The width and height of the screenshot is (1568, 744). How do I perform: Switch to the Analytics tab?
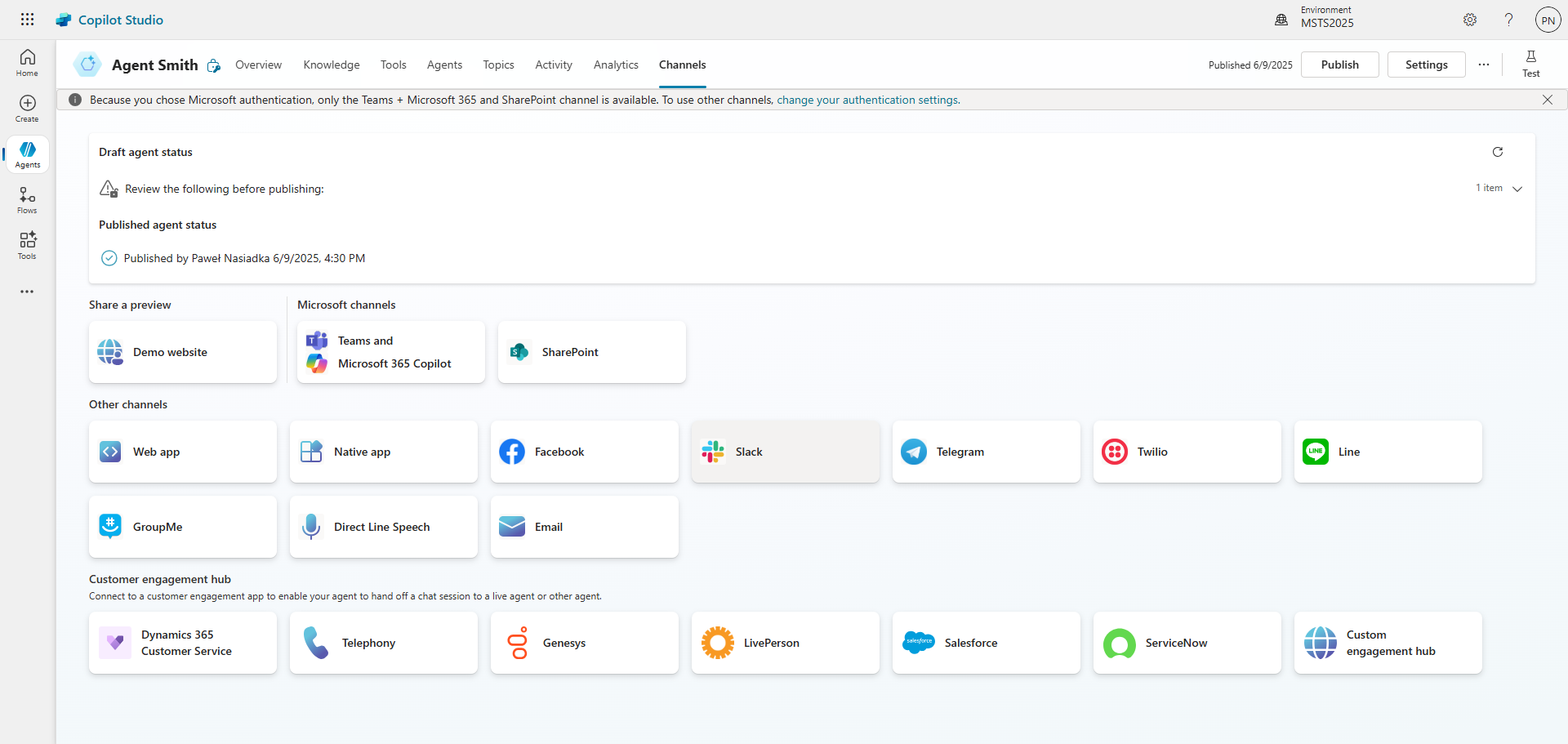(x=615, y=65)
